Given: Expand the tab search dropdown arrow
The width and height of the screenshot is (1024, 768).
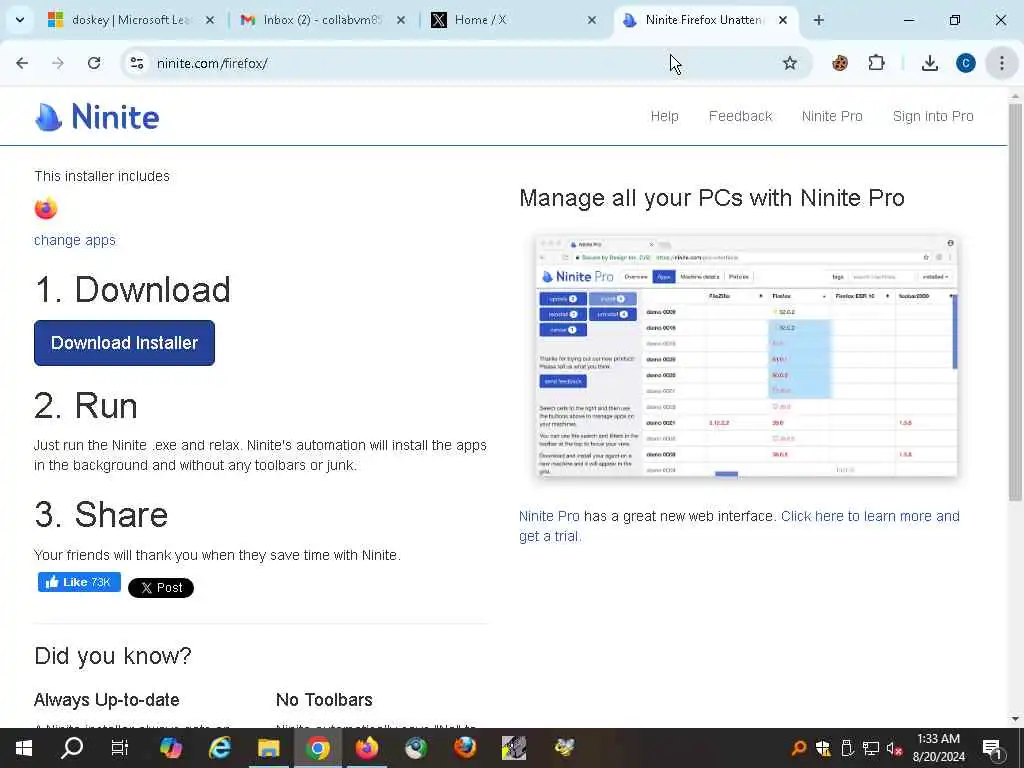Looking at the screenshot, I should pyautogui.click(x=20, y=20).
